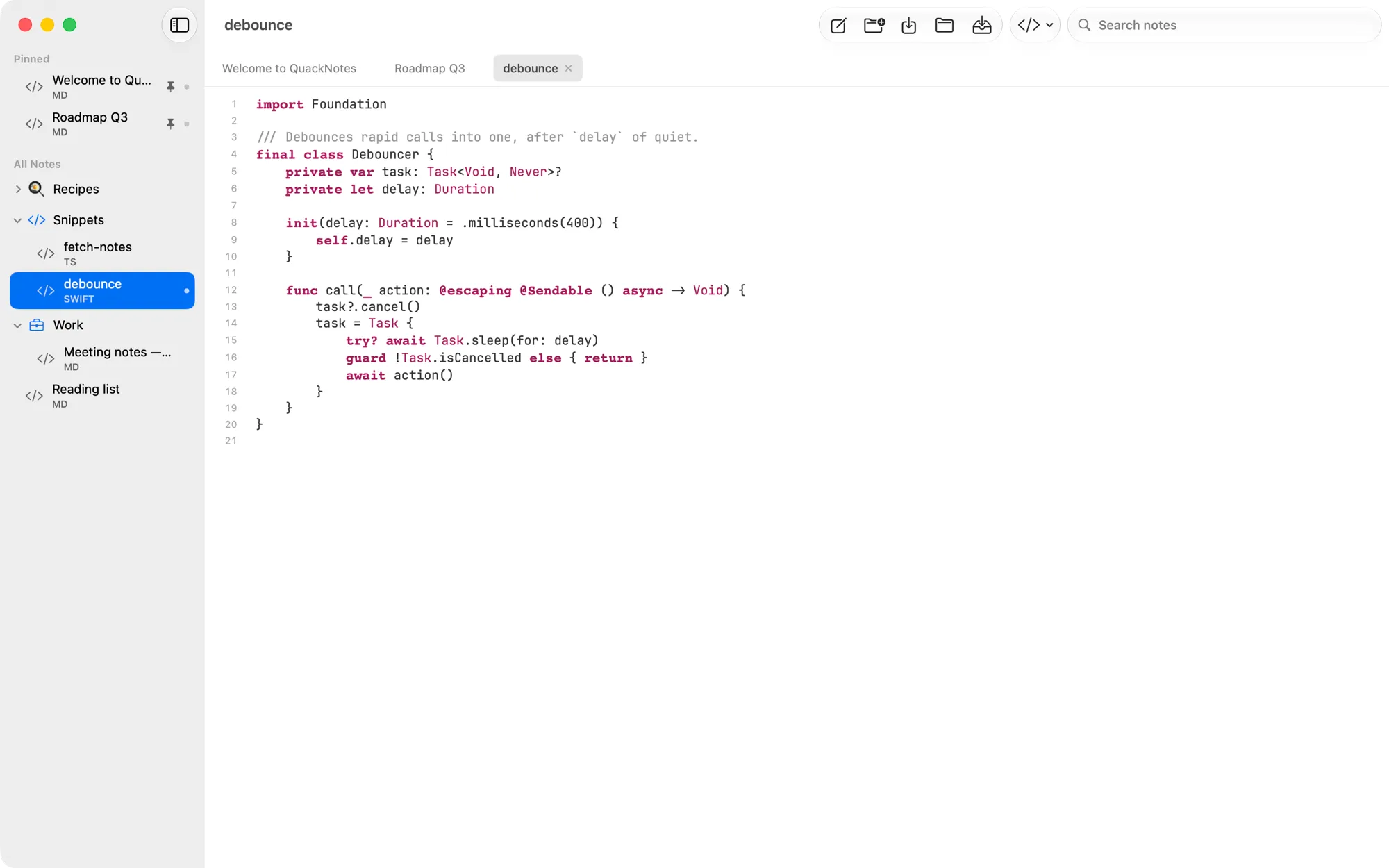1389x868 pixels.
Task: Click the private let delay line
Action: [390, 189]
